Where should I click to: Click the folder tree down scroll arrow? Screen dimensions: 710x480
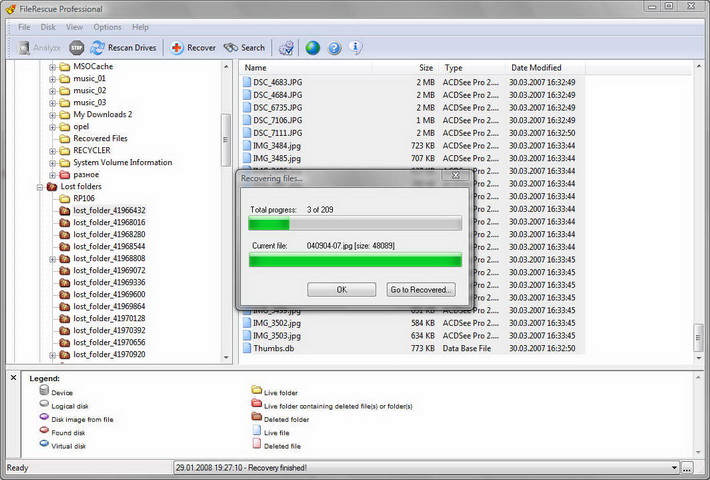(x=226, y=357)
